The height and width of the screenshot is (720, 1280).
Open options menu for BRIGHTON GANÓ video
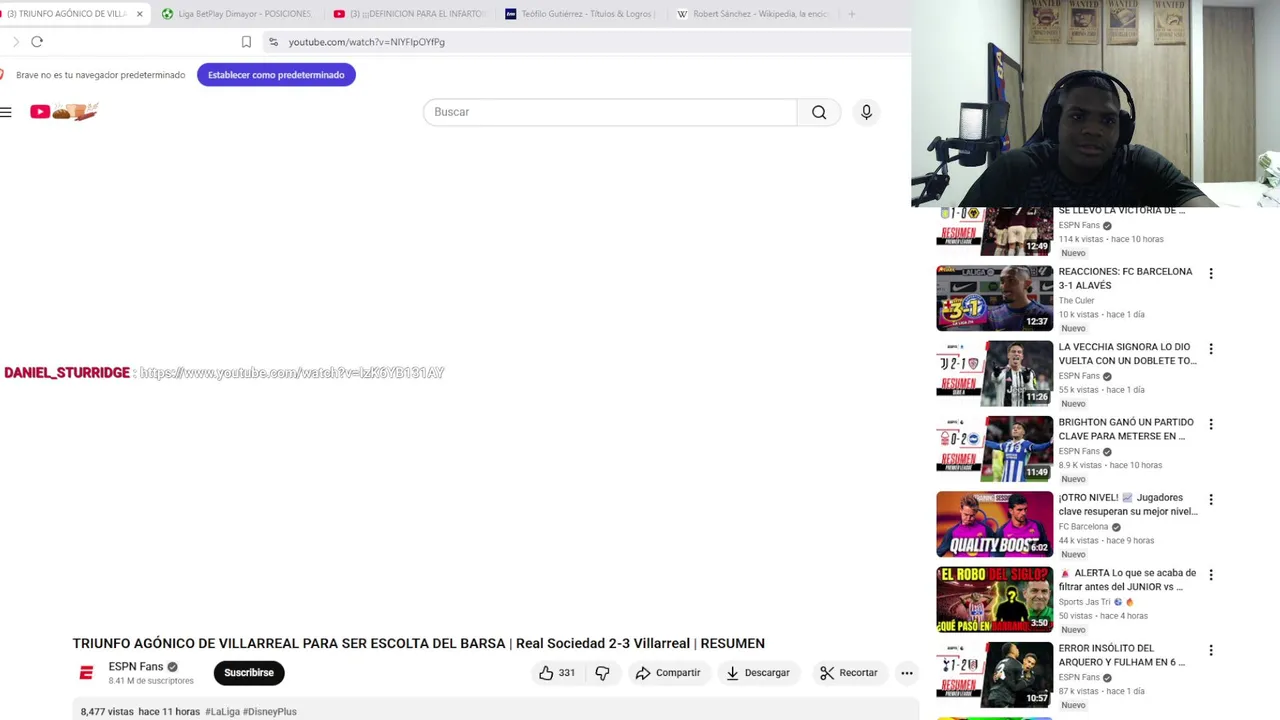point(1210,424)
